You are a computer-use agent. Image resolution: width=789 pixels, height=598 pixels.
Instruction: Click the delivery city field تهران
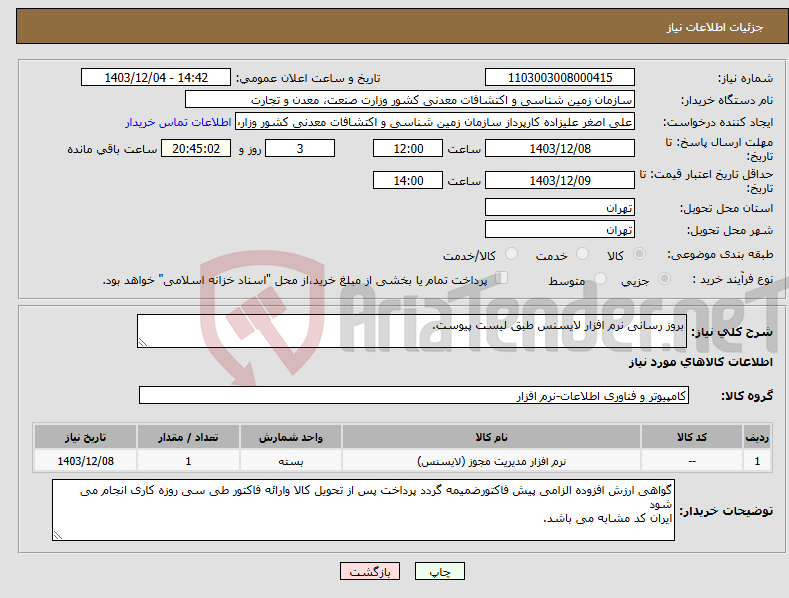point(560,229)
